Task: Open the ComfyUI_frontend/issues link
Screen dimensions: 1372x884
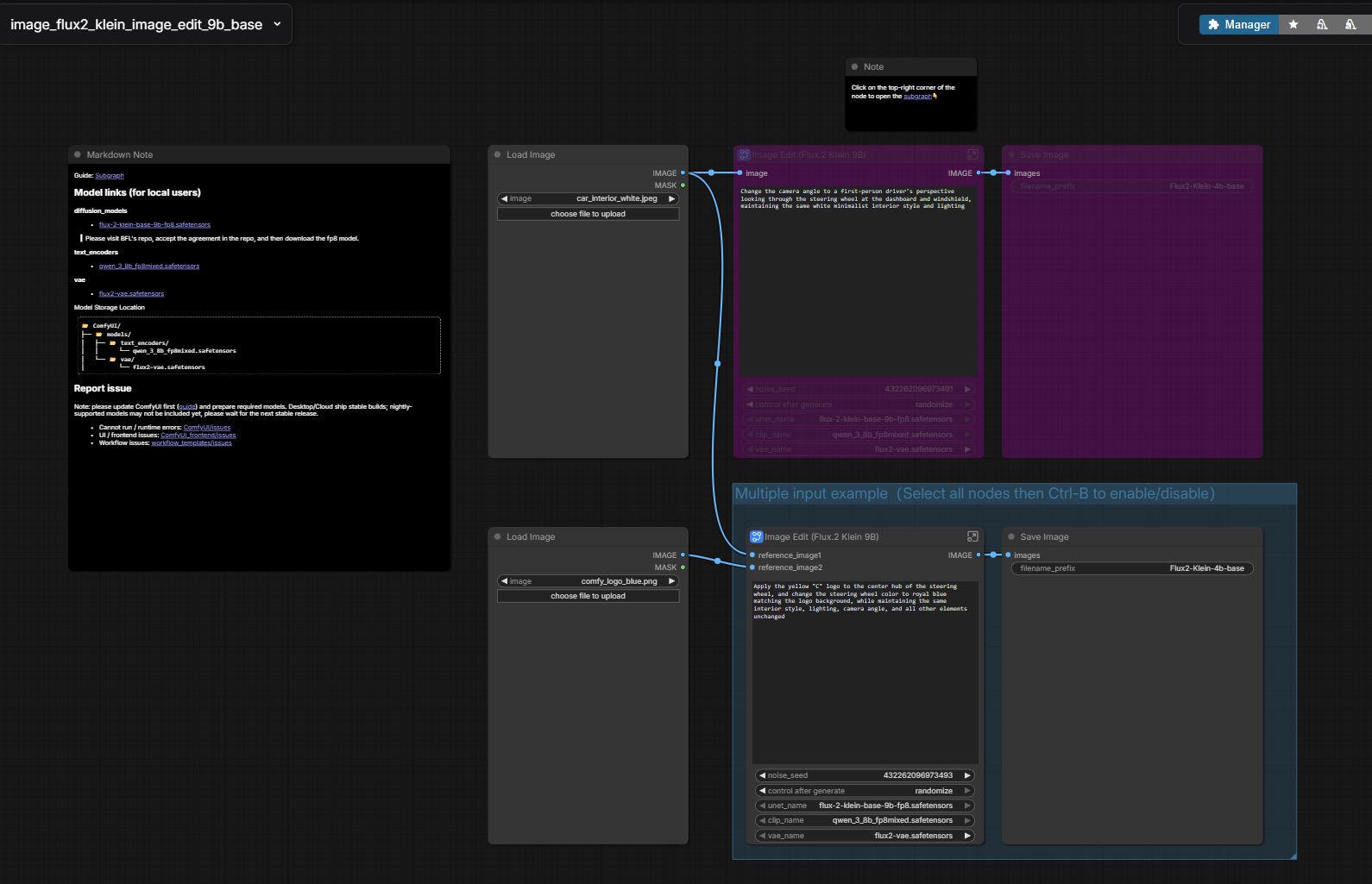Action: click(198, 436)
